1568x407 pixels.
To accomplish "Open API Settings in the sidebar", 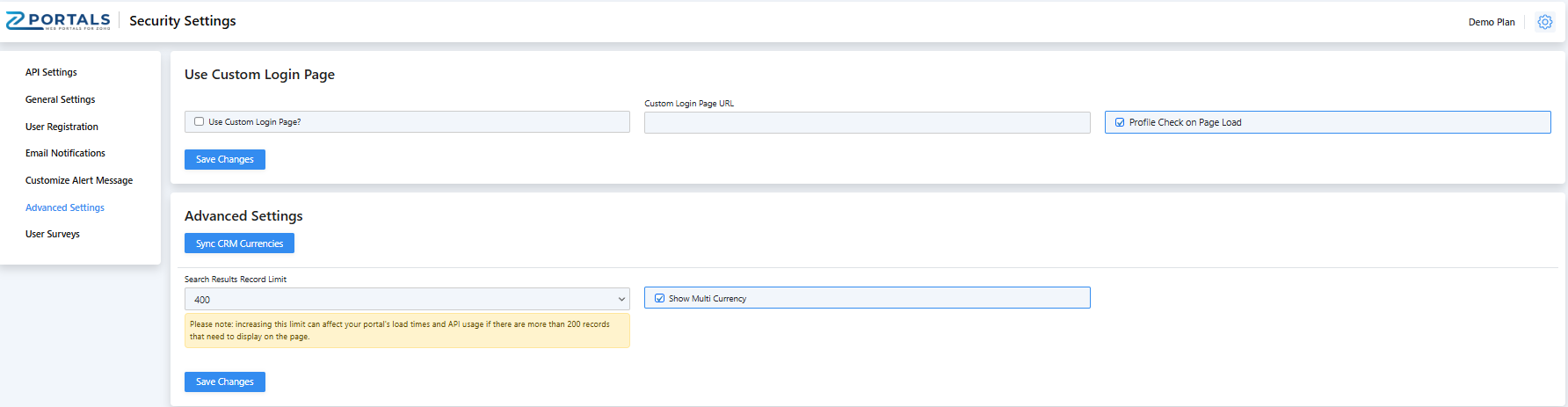I will 51,72.
